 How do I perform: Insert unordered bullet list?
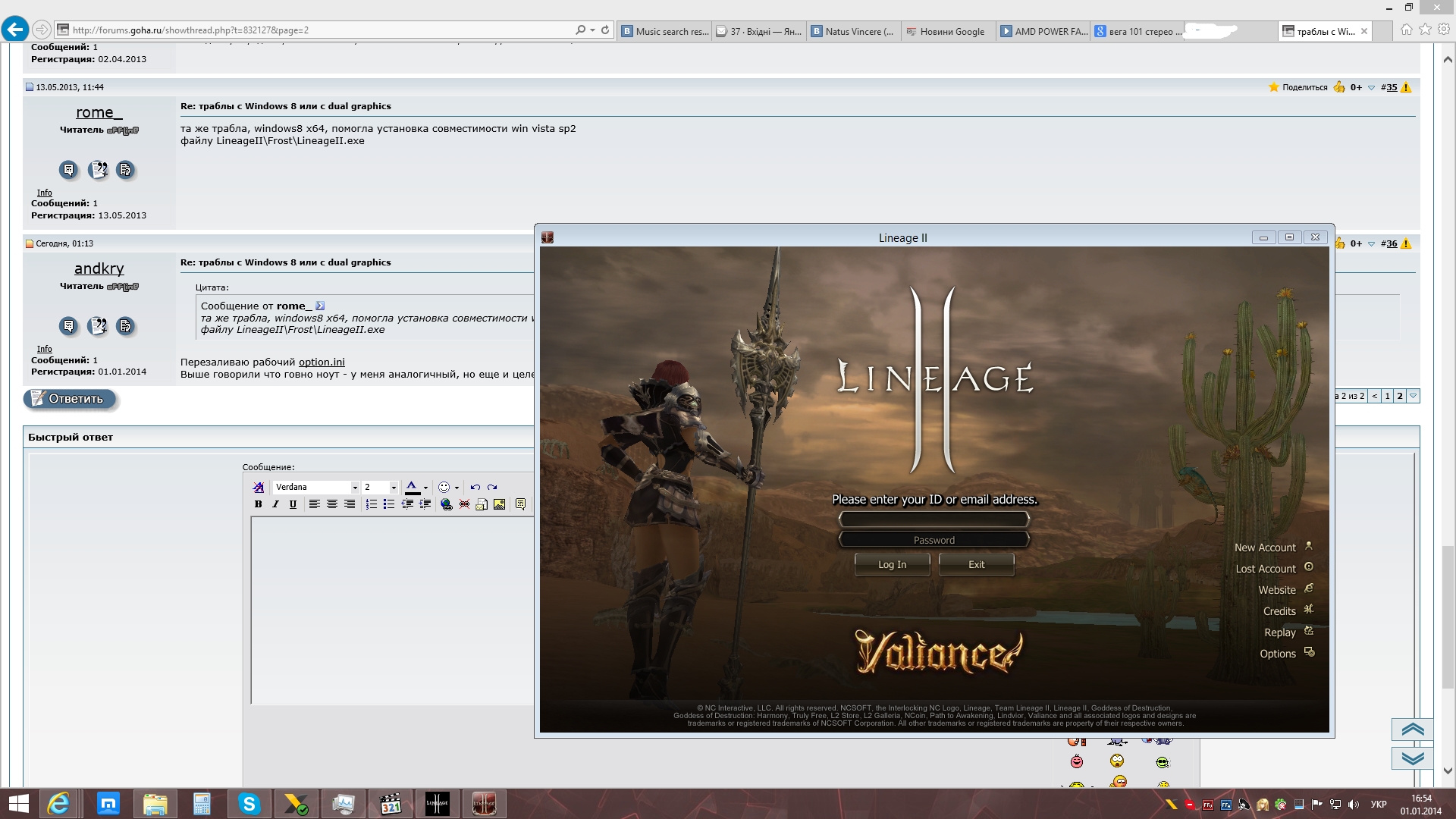[x=388, y=504]
